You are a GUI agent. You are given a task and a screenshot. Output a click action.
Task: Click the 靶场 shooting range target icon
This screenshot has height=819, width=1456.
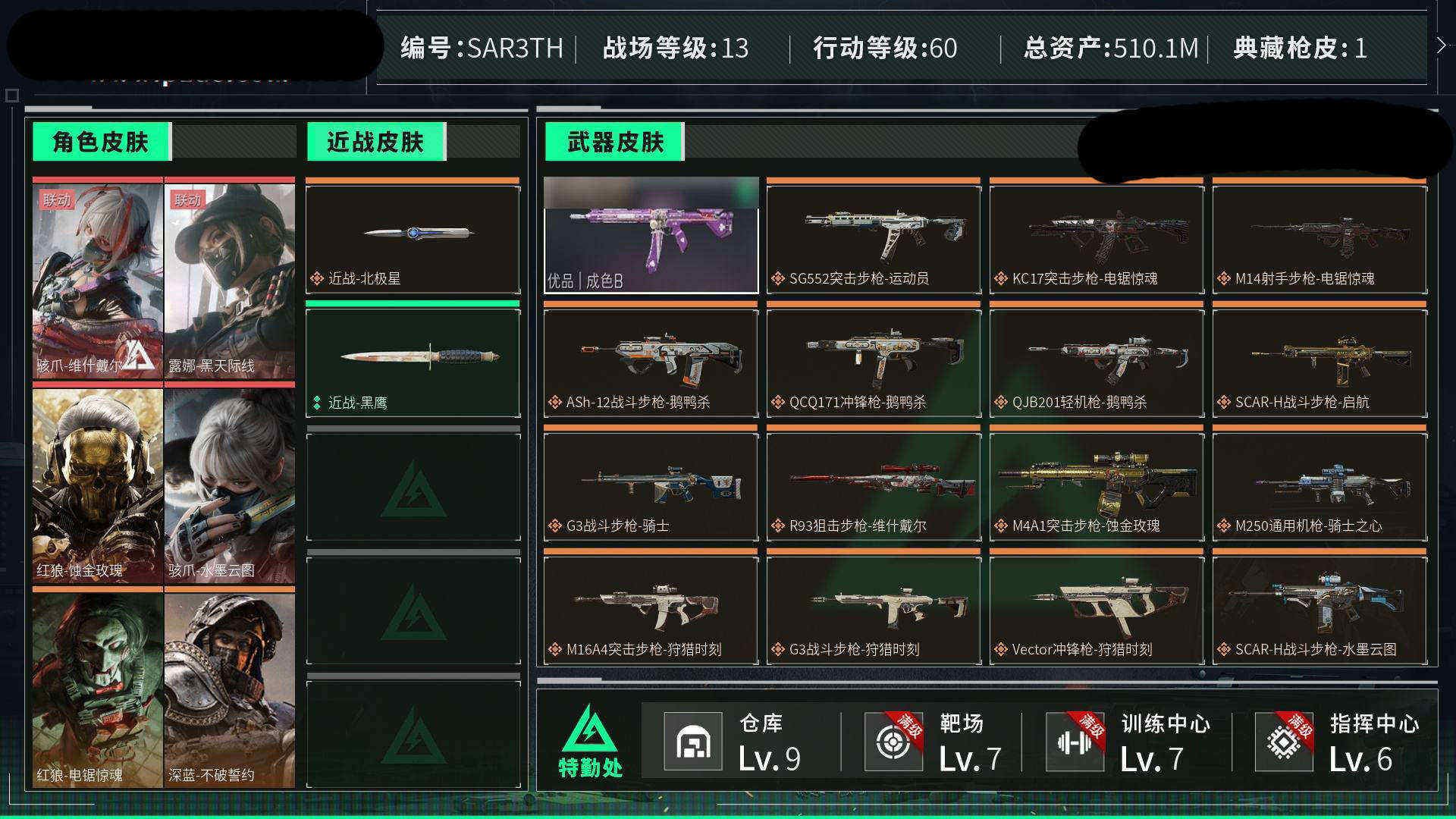(x=893, y=742)
